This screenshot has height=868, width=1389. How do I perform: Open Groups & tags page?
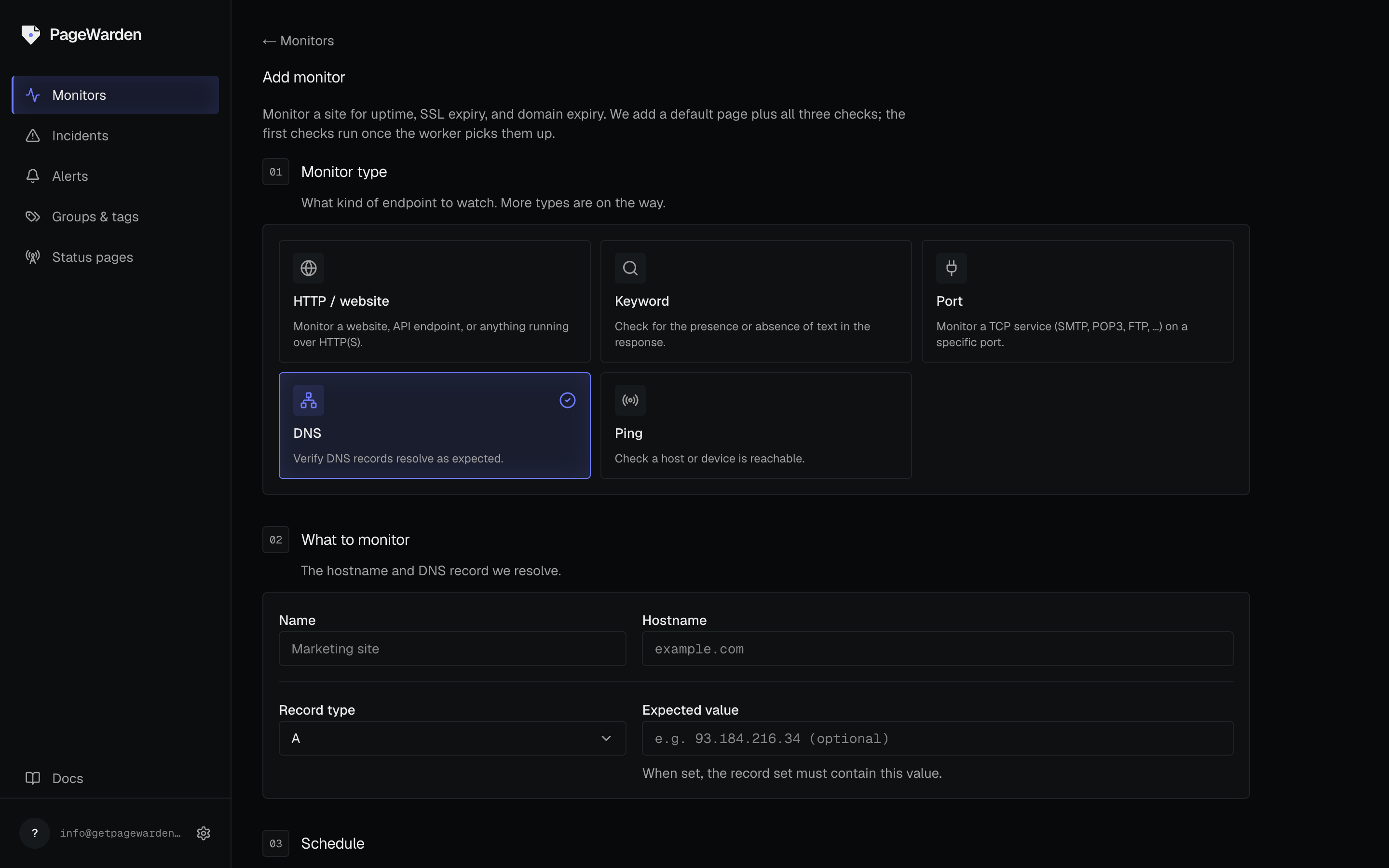pos(115,217)
